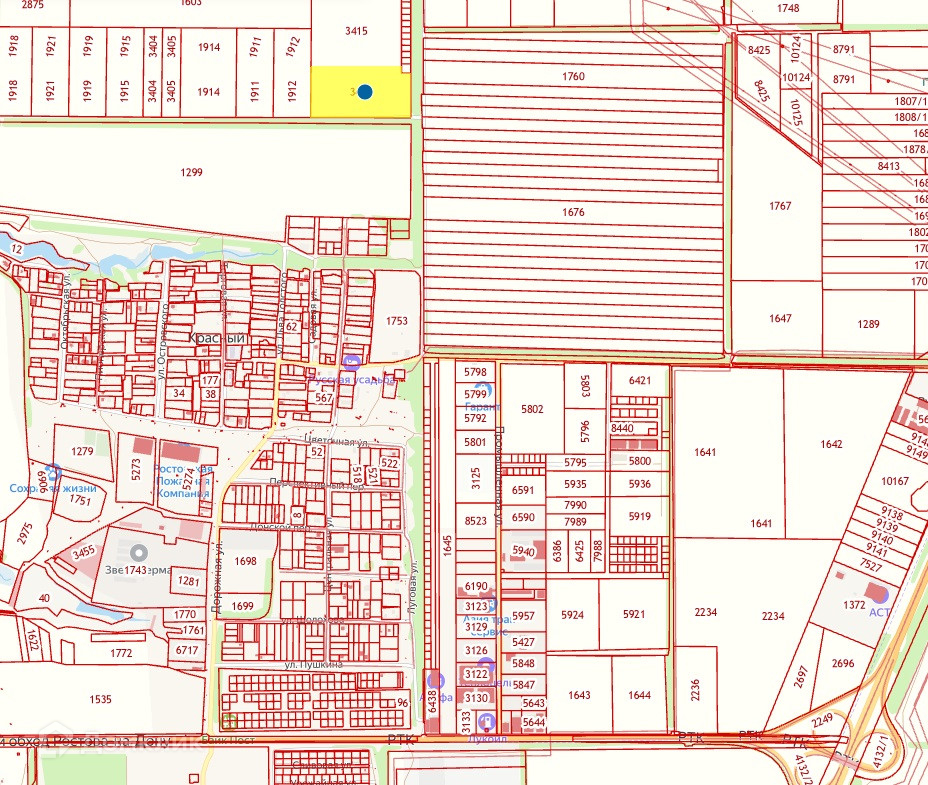This screenshot has height=785, width=928.
Task: Click parcel label 1647
Action: [779, 318]
